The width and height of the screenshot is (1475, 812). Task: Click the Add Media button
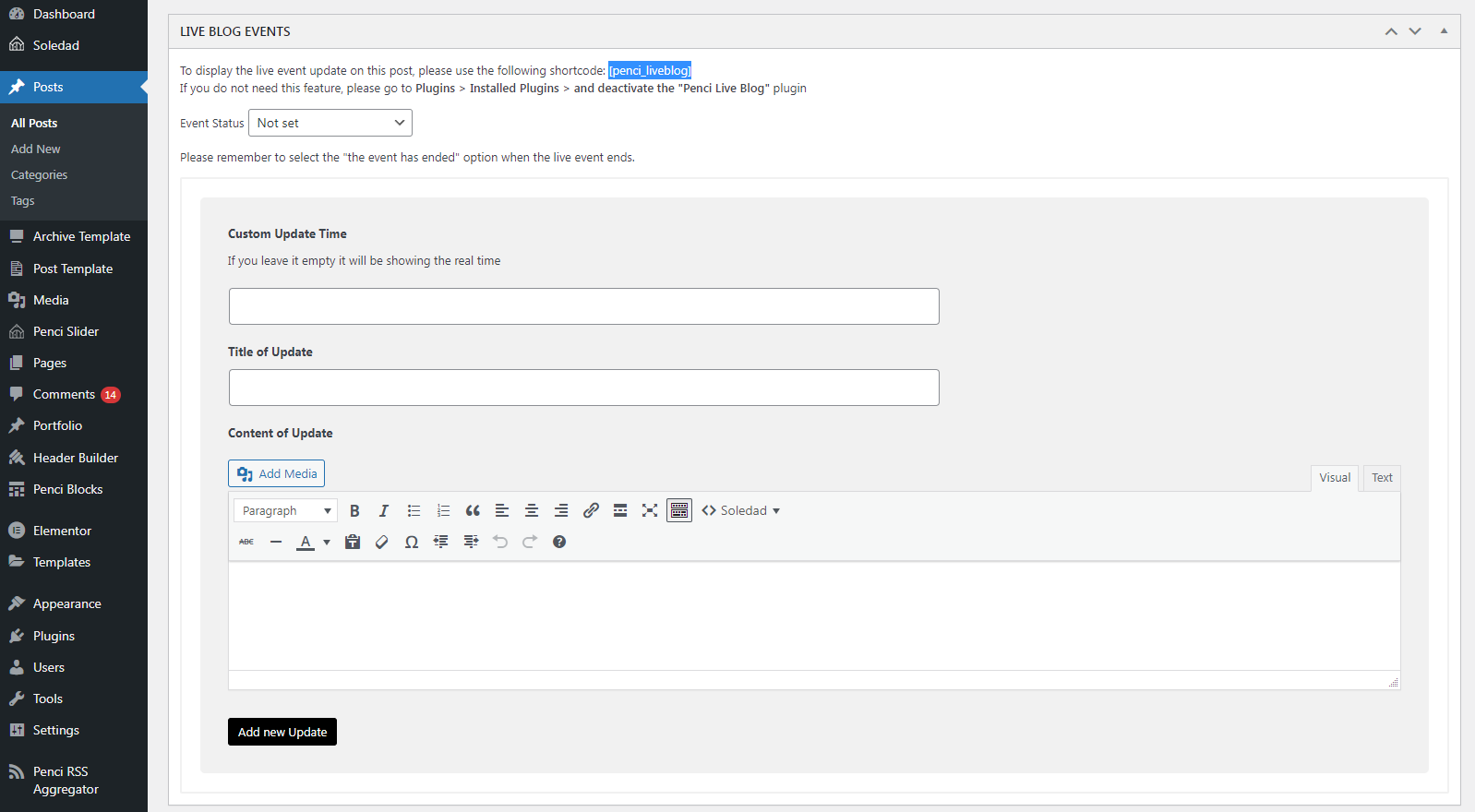pos(276,473)
